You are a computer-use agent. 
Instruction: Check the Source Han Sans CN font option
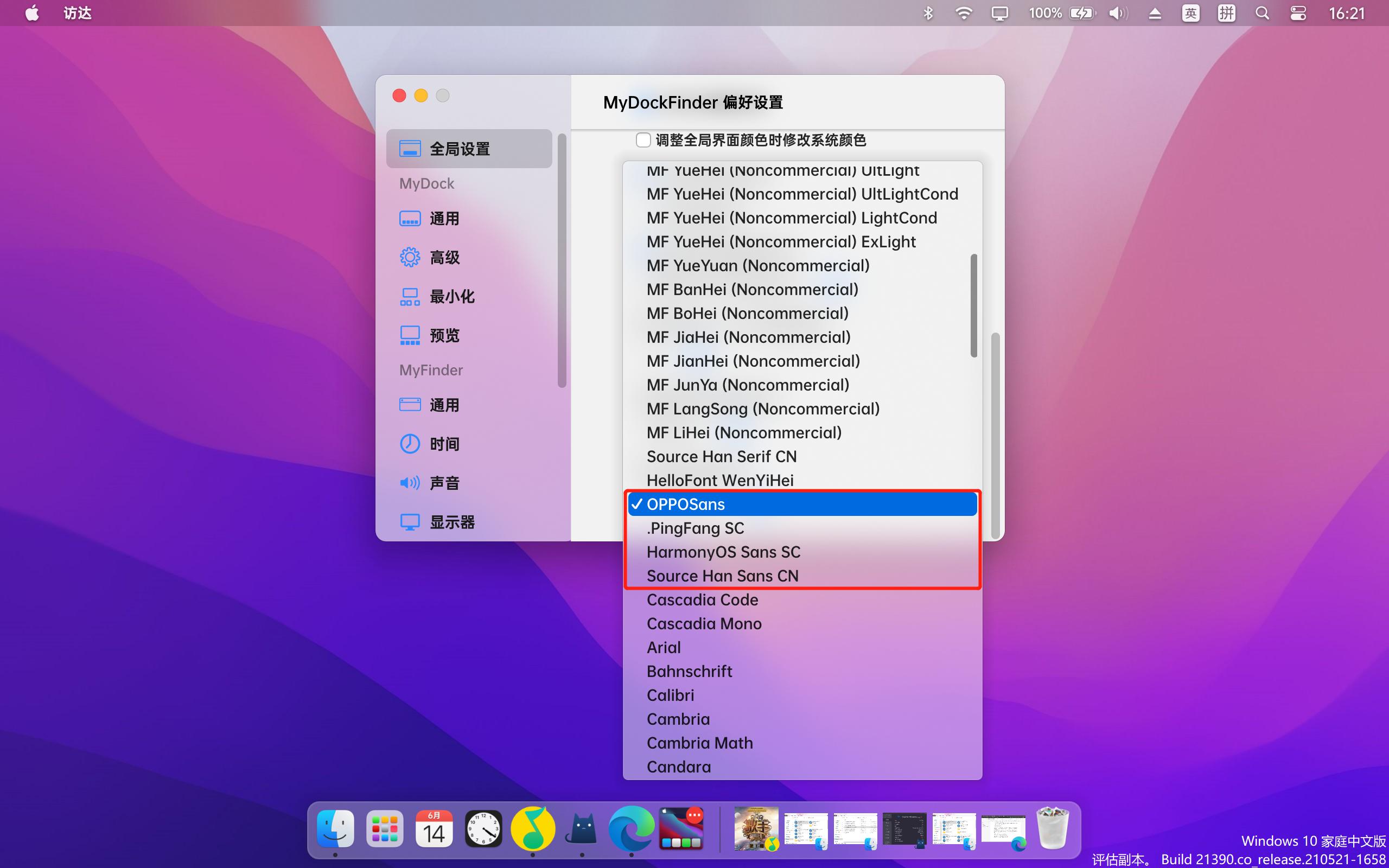(722, 576)
